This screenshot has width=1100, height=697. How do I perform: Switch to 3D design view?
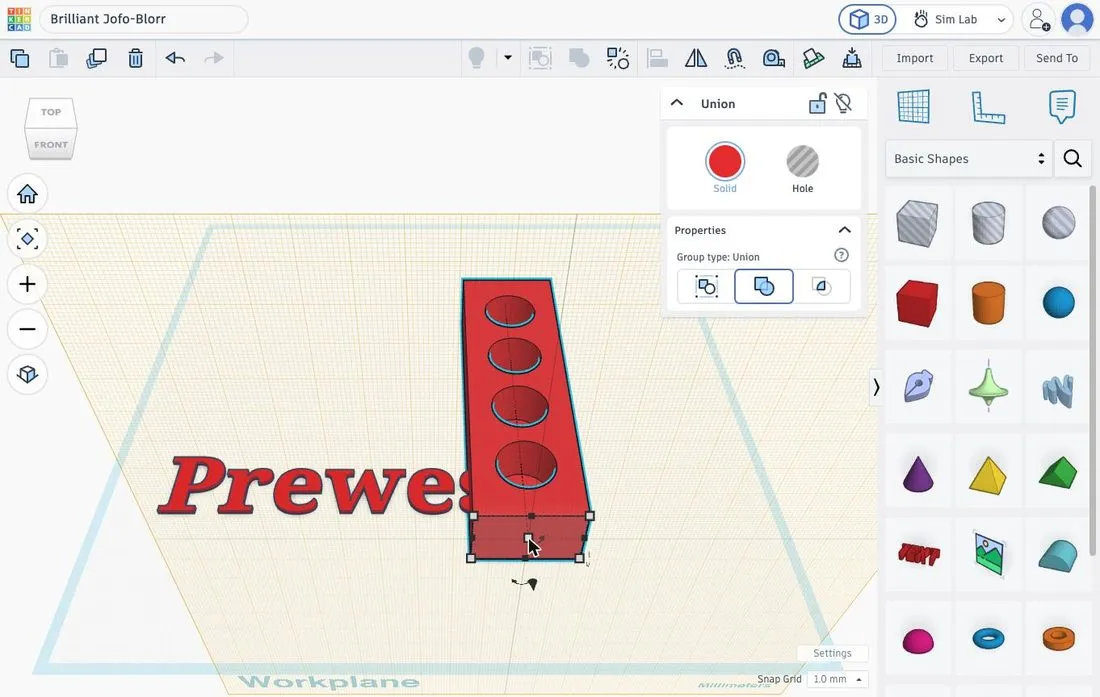[868, 20]
